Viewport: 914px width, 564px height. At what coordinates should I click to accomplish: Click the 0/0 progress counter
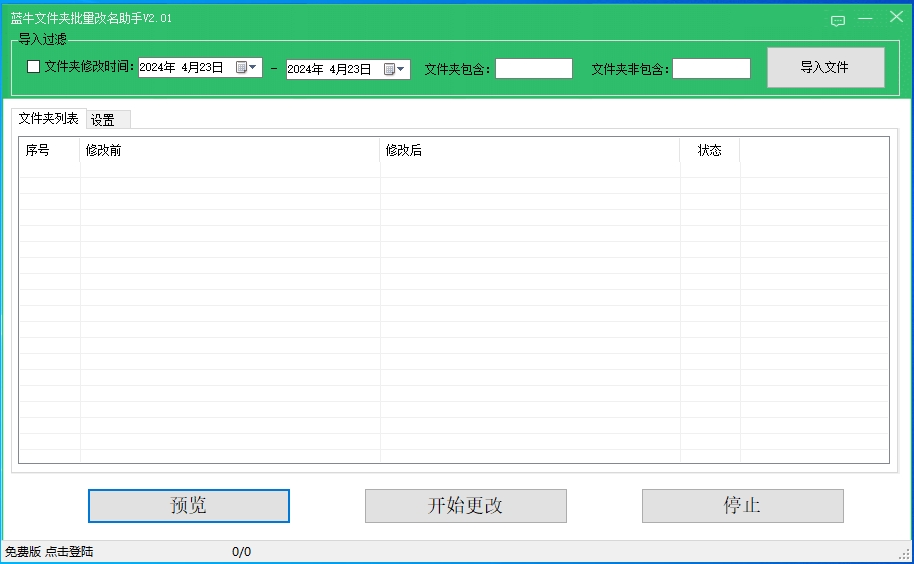coord(241,552)
